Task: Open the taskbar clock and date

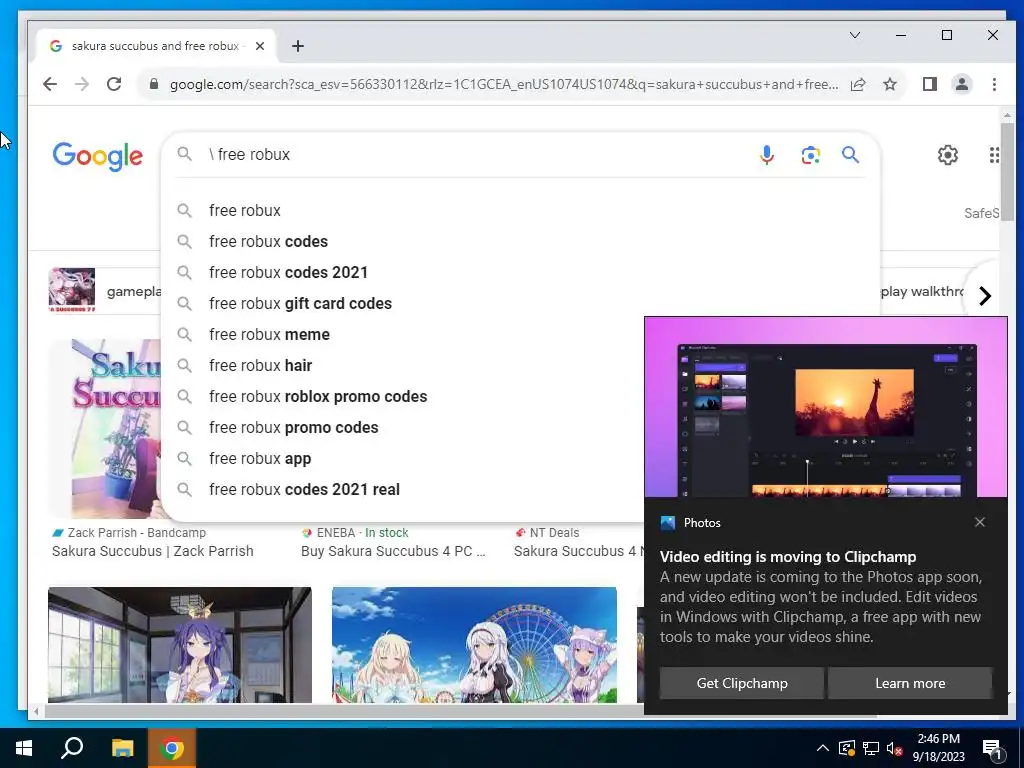Action: coord(938,748)
